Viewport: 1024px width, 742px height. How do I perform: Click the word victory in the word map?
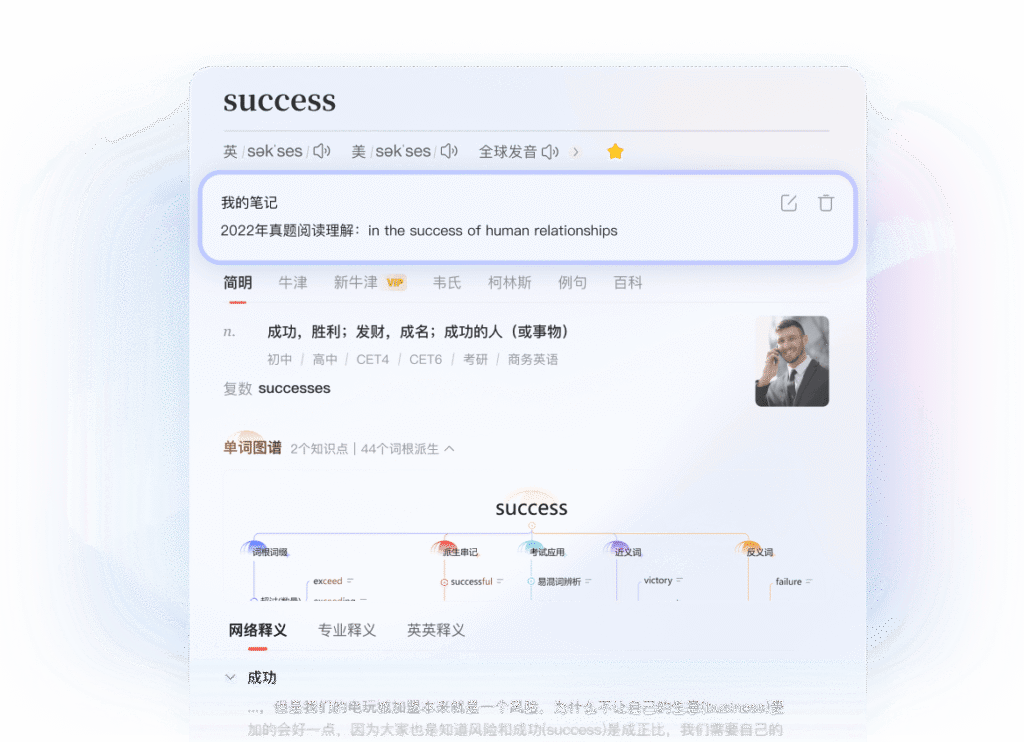click(658, 580)
